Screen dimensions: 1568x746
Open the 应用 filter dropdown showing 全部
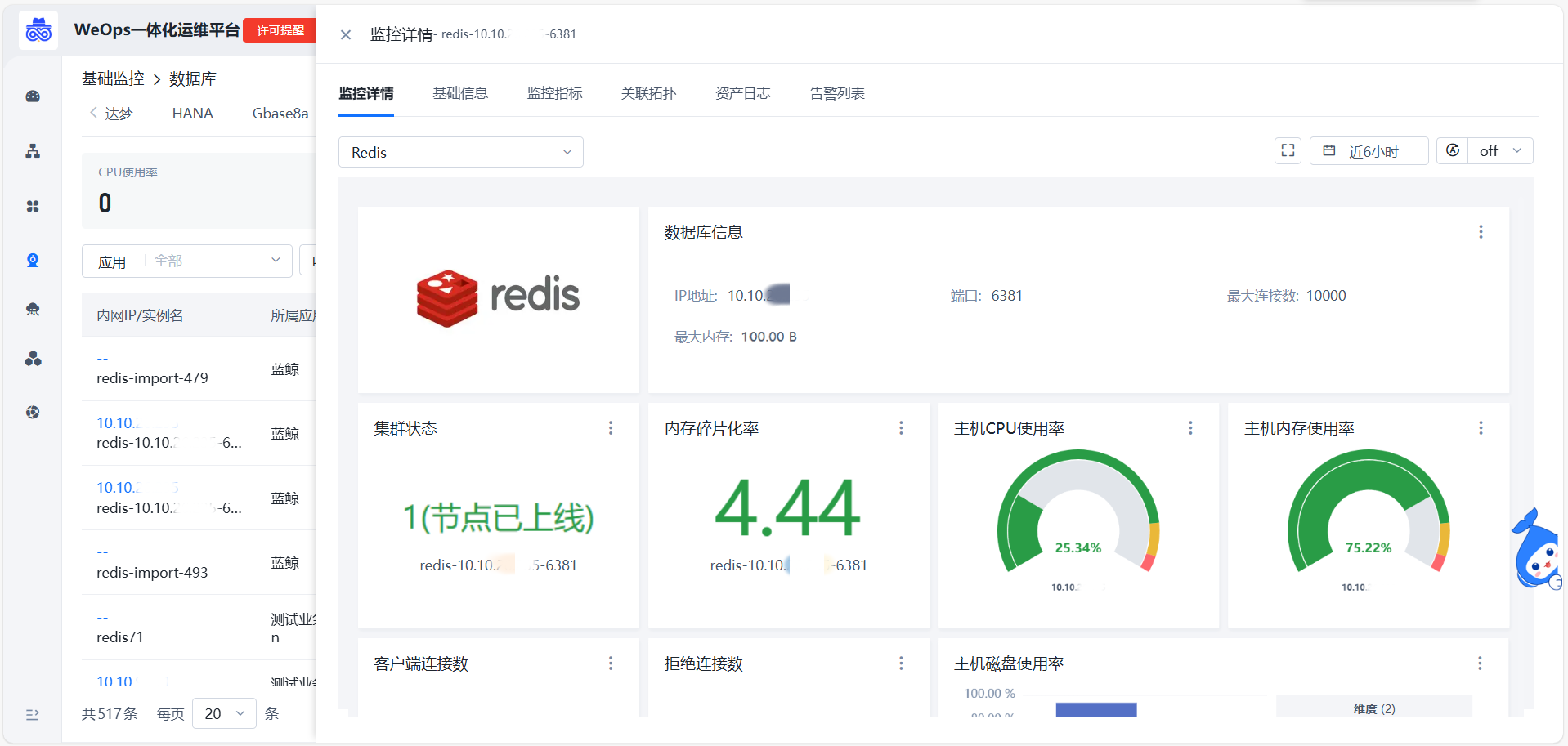pyautogui.click(x=187, y=261)
